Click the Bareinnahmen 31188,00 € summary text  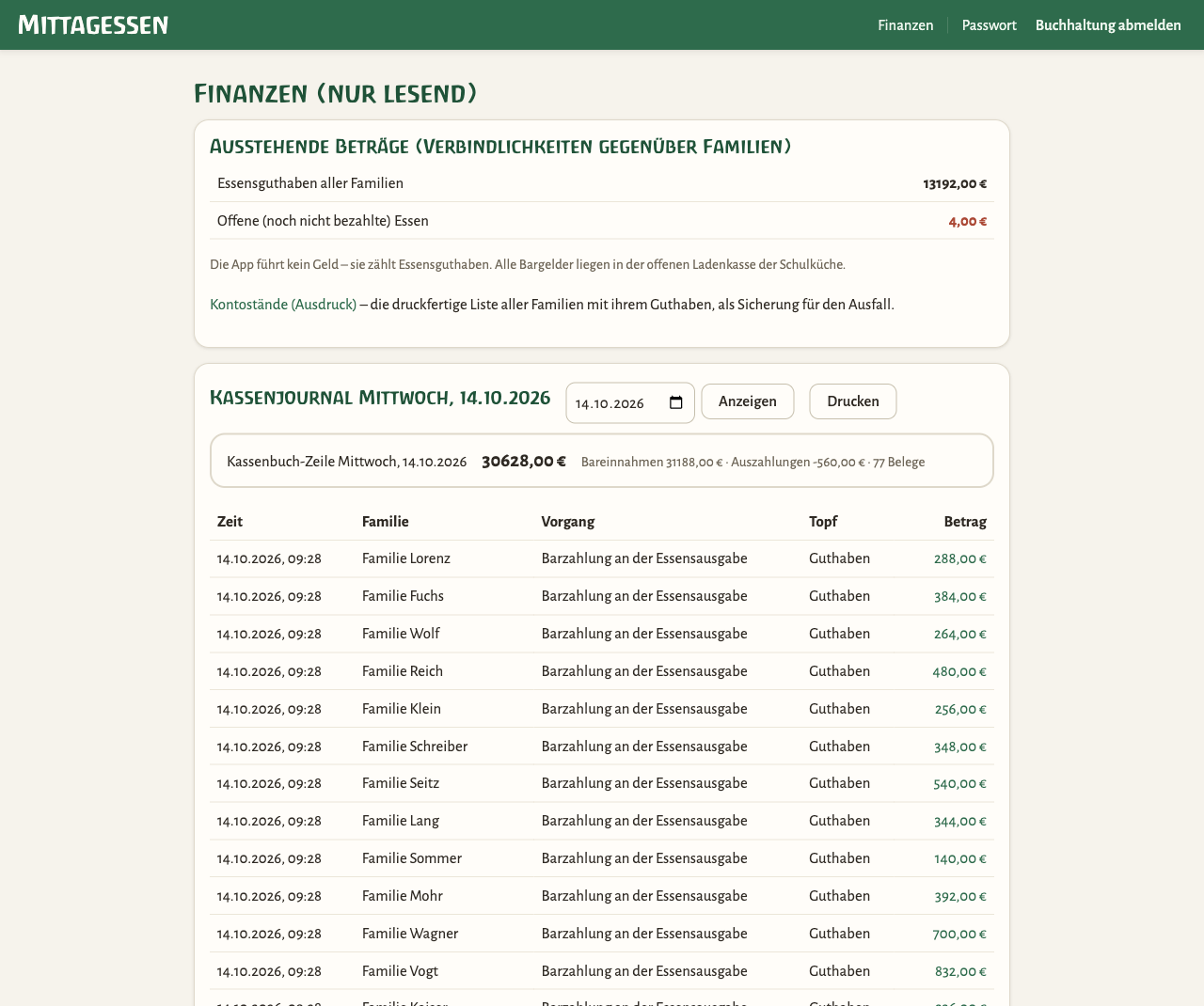(652, 463)
